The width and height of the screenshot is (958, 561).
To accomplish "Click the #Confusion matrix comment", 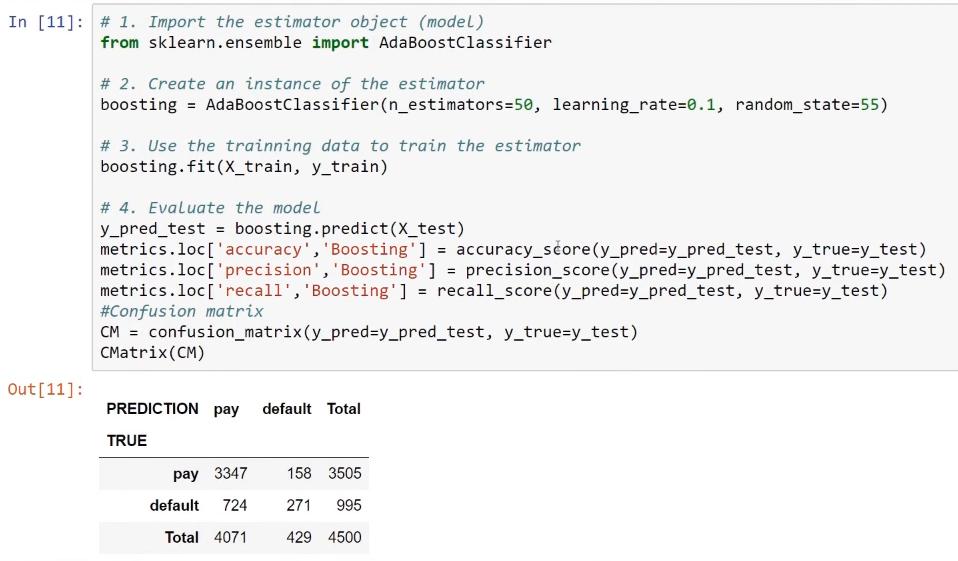I will click(x=181, y=311).
